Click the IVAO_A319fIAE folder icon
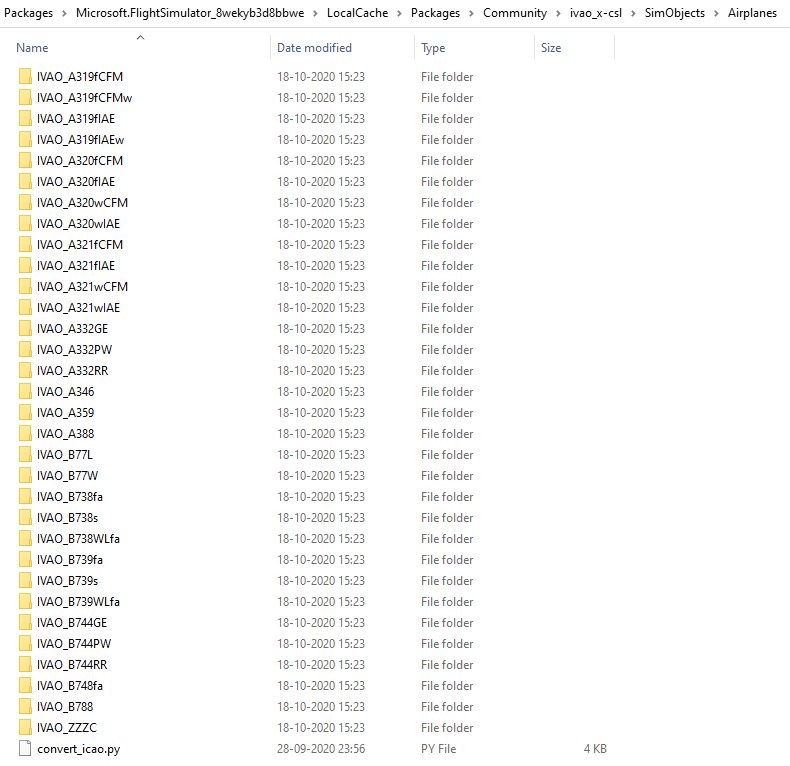Image resolution: width=790 pixels, height=766 pixels. [25, 118]
